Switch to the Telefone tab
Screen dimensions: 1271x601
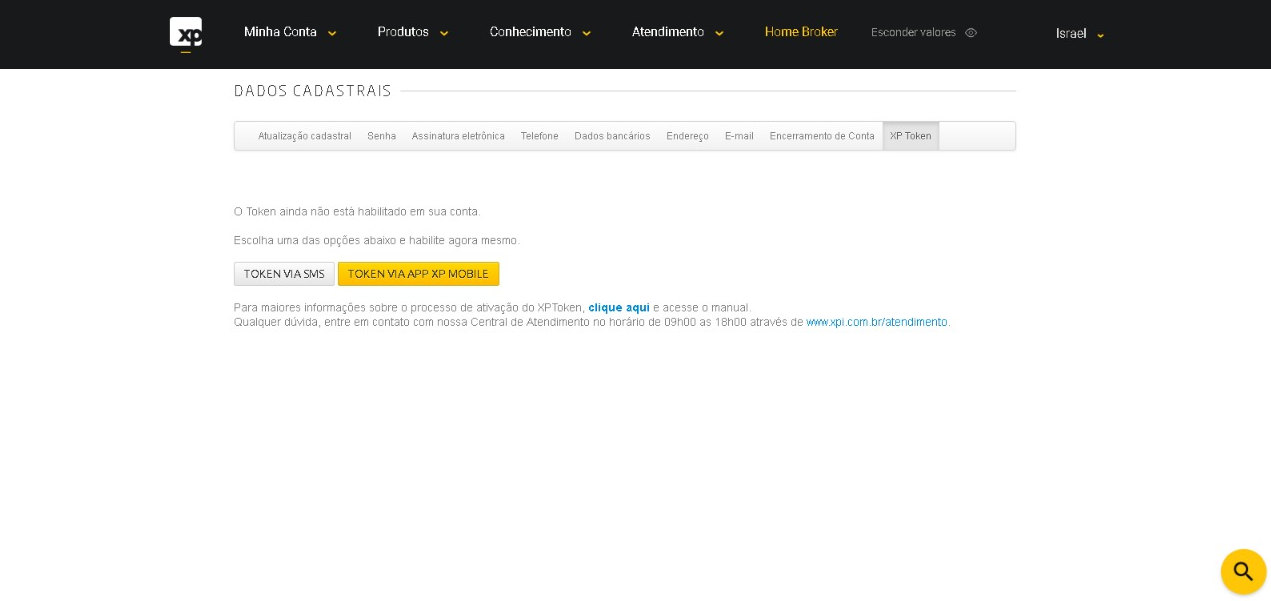539,136
